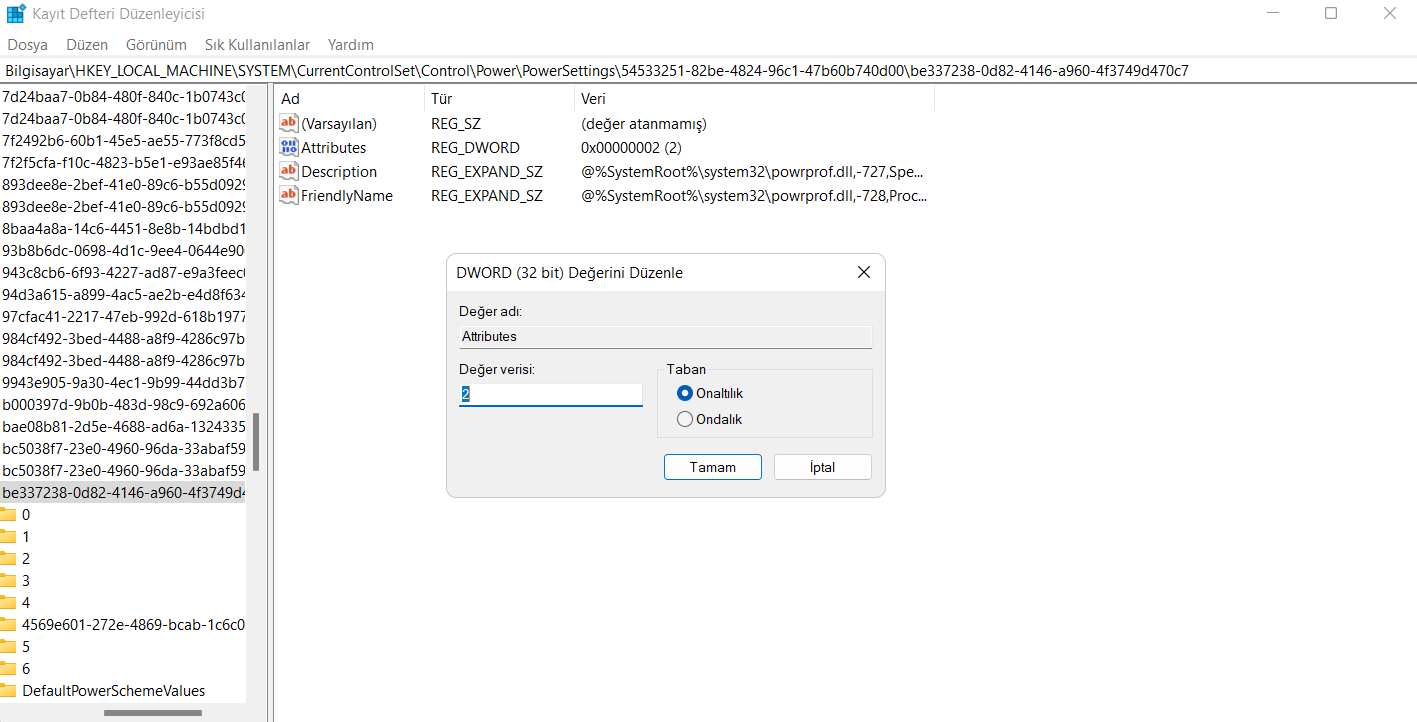1417x722 pixels.
Task: Click the folder icon of subkey 6
Action: coord(8,669)
